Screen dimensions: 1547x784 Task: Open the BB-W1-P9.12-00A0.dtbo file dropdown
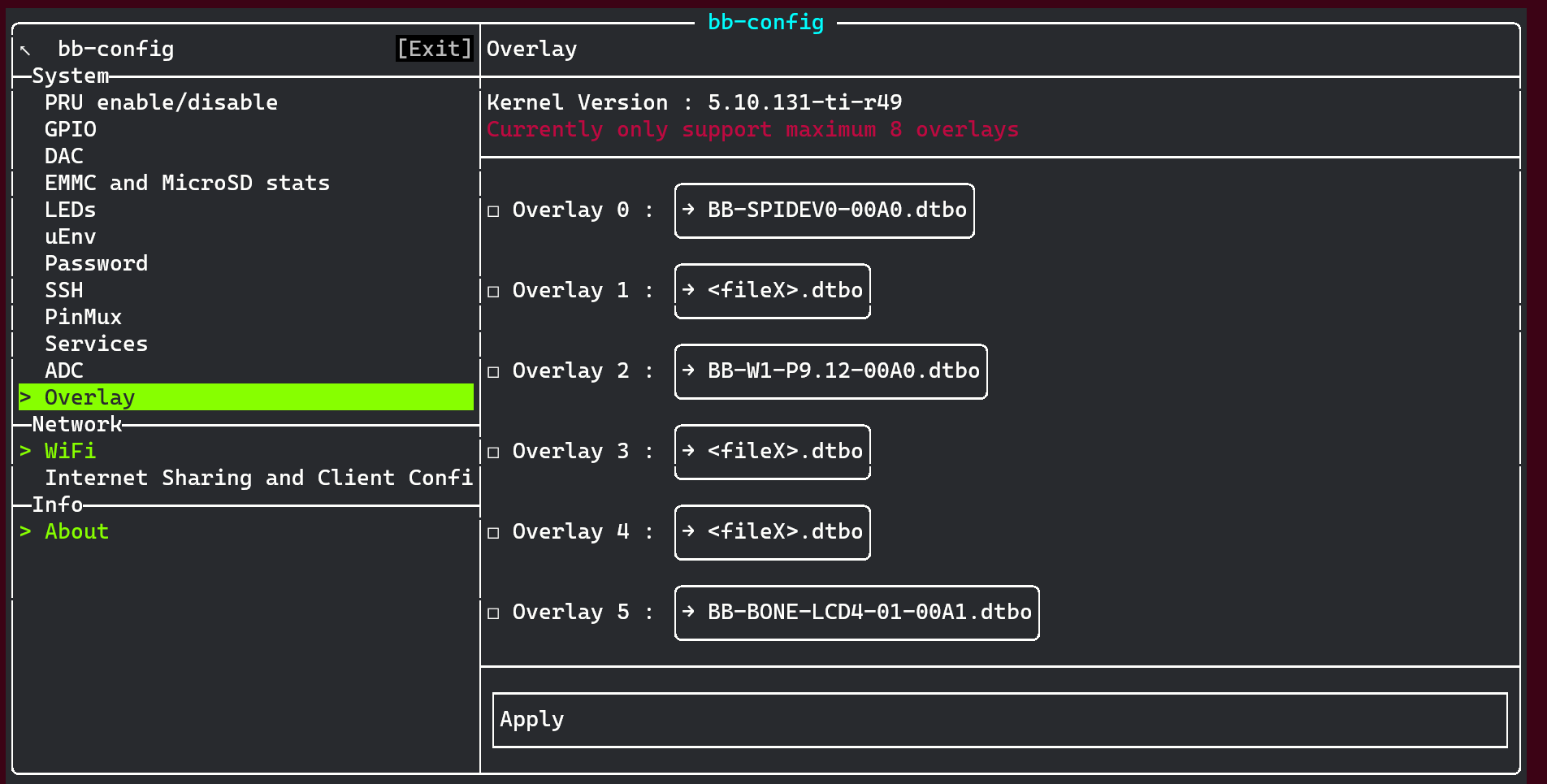click(x=830, y=371)
